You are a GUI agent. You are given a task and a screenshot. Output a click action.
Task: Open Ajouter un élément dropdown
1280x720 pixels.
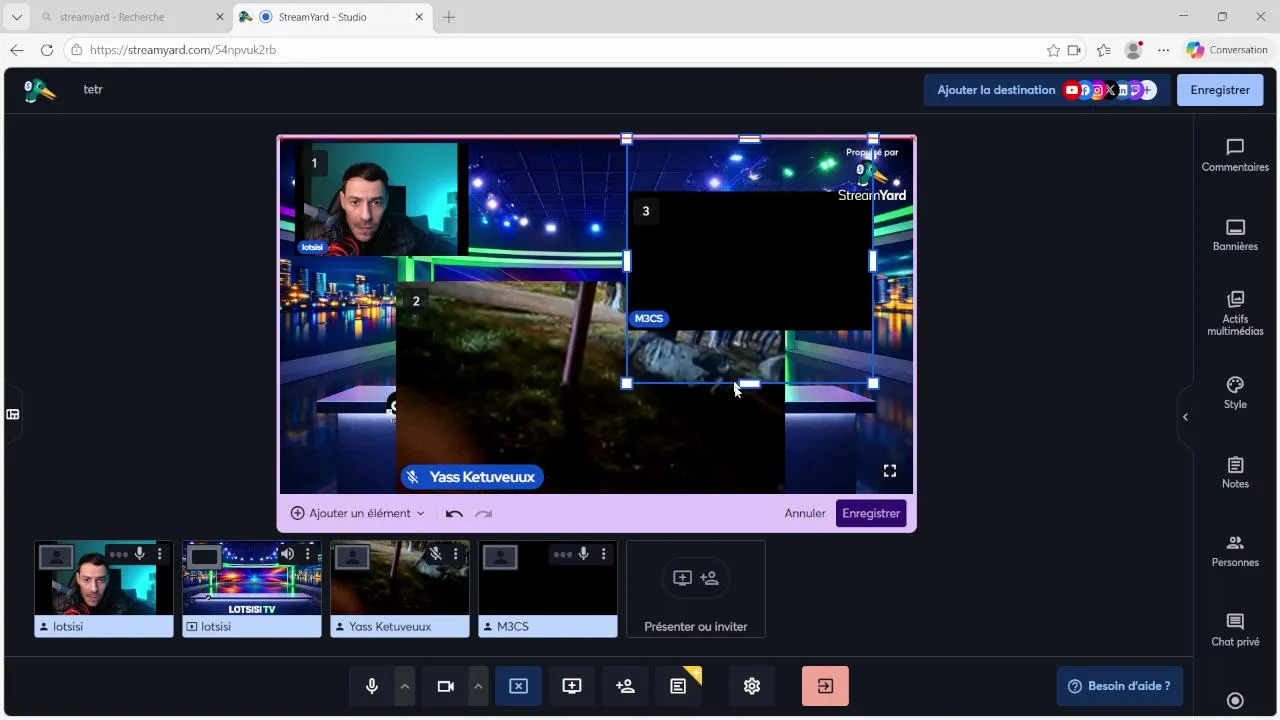click(358, 513)
